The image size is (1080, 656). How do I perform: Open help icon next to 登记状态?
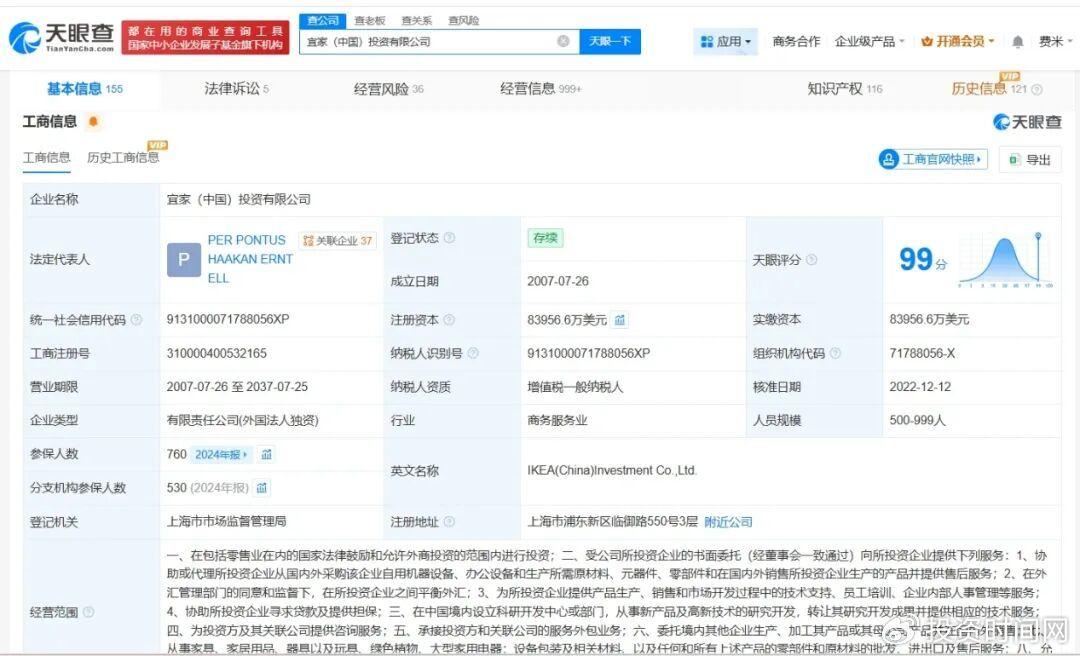(x=449, y=238)
